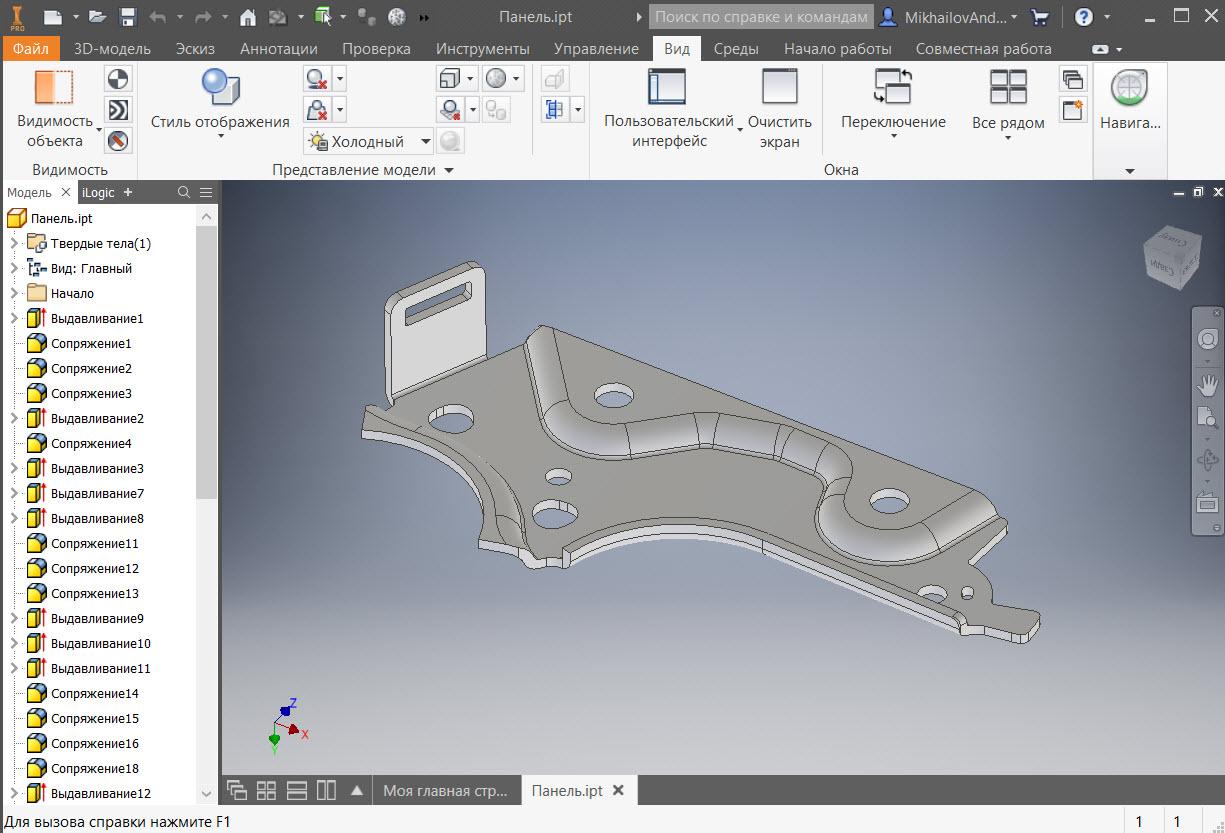Open browser hamburger menu icon
The width and height of the screenshot is (1225, 833).
(x=206, y=192)
